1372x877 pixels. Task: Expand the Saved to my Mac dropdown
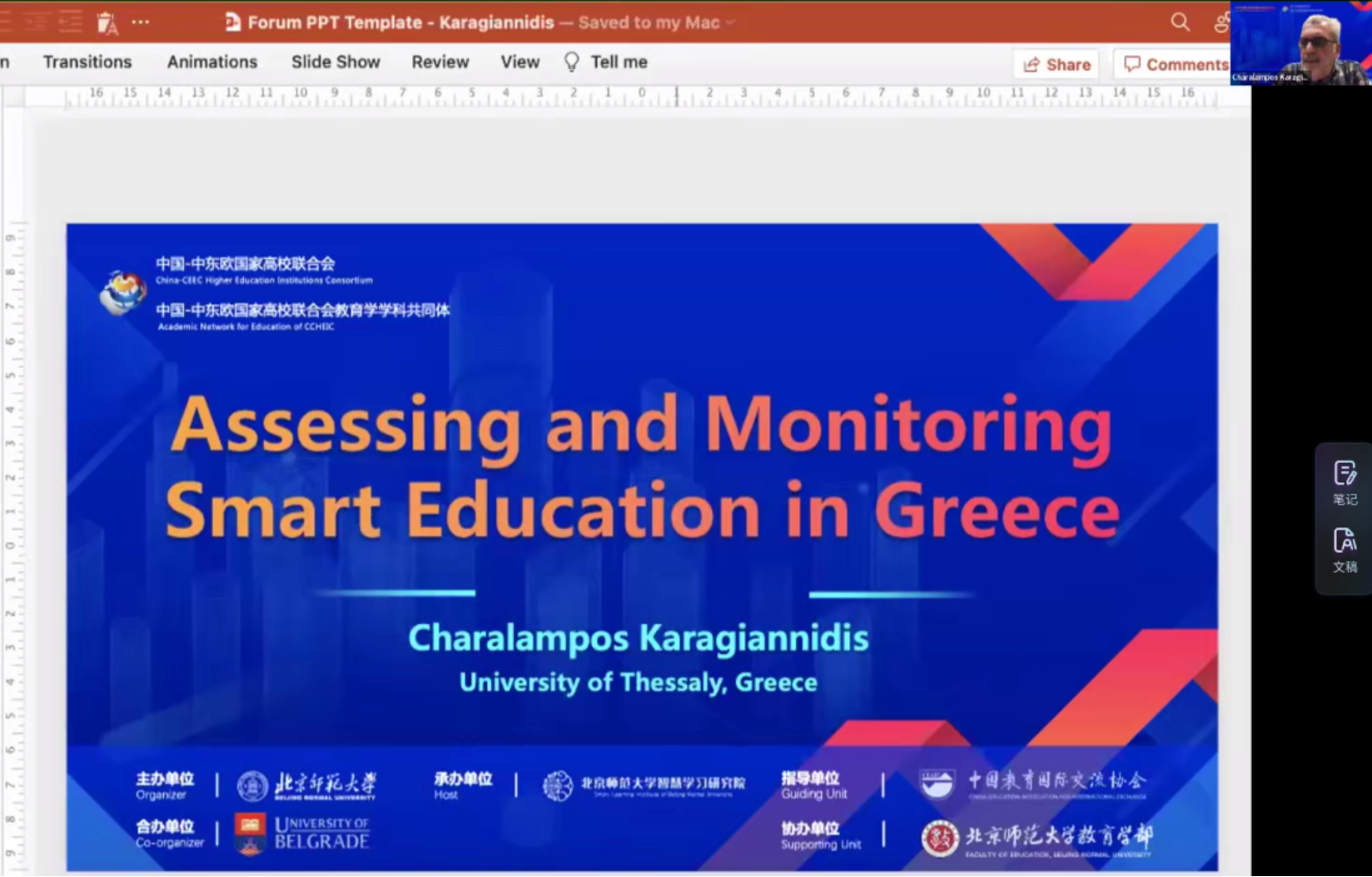pos(730,23)
